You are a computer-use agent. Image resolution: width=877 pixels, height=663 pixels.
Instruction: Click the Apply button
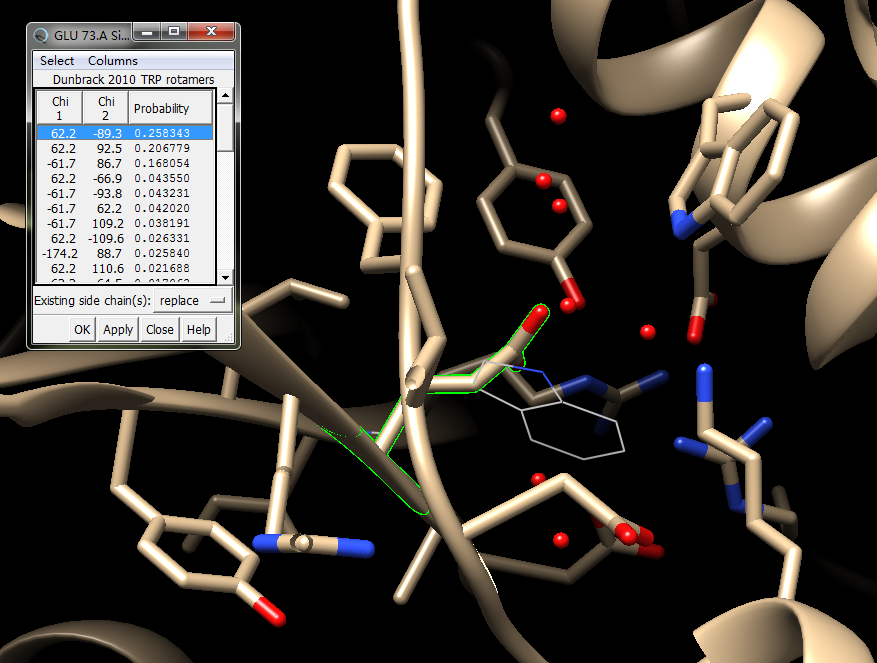118,329
